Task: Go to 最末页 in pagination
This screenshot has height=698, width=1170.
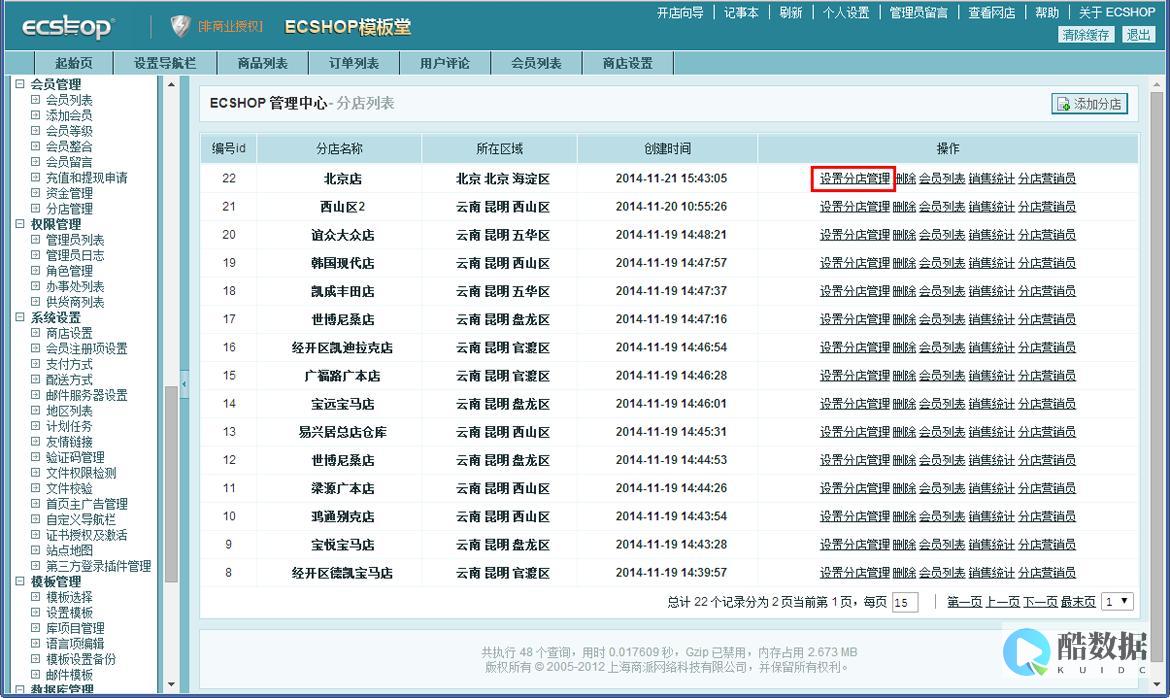Action: point(1077,602)
